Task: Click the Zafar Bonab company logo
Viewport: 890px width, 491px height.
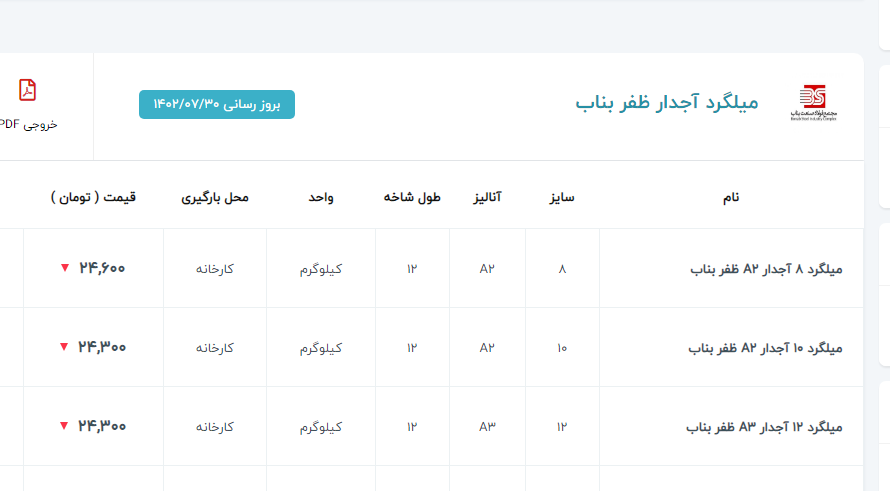Action: tap(812, 102)
